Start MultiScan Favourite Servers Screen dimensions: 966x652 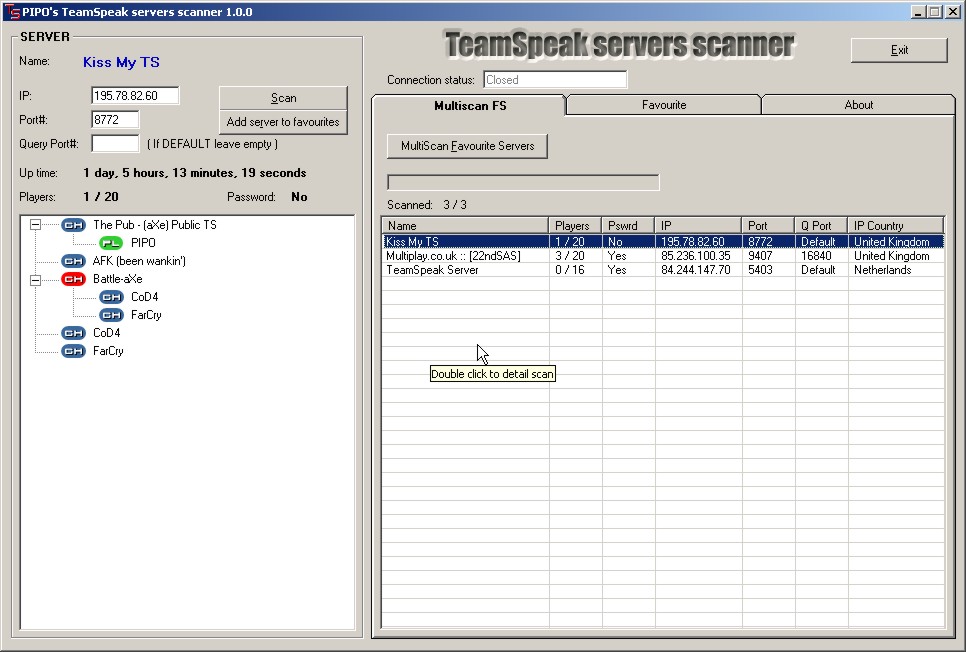click(x=468, y=146)
